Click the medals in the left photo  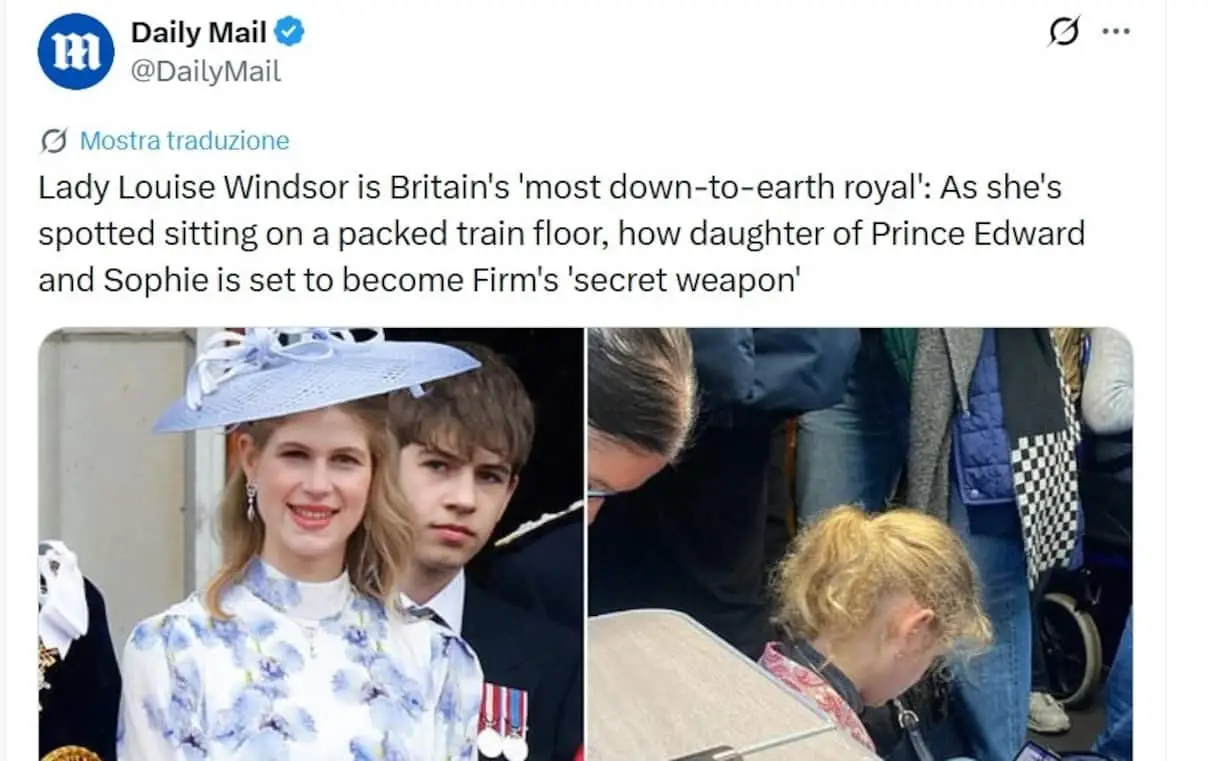pos(502,720)
